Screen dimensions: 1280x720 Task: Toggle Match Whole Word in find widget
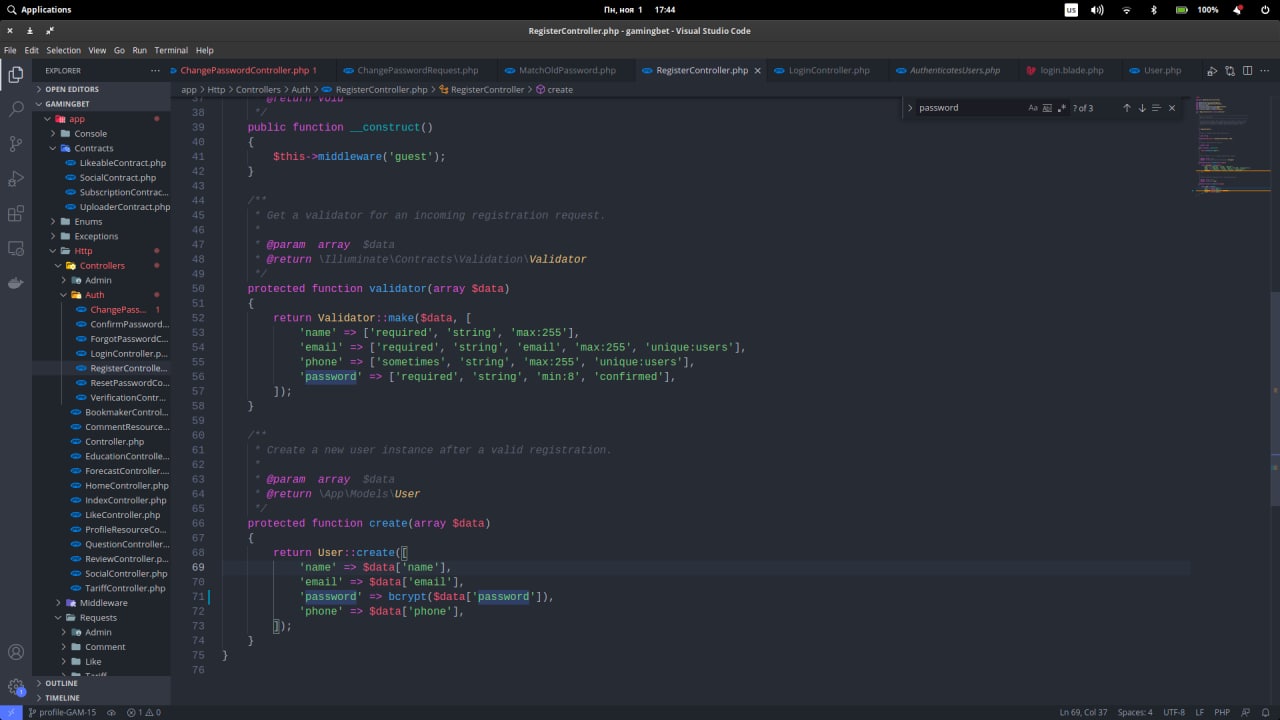click(x=1047, y=108)
